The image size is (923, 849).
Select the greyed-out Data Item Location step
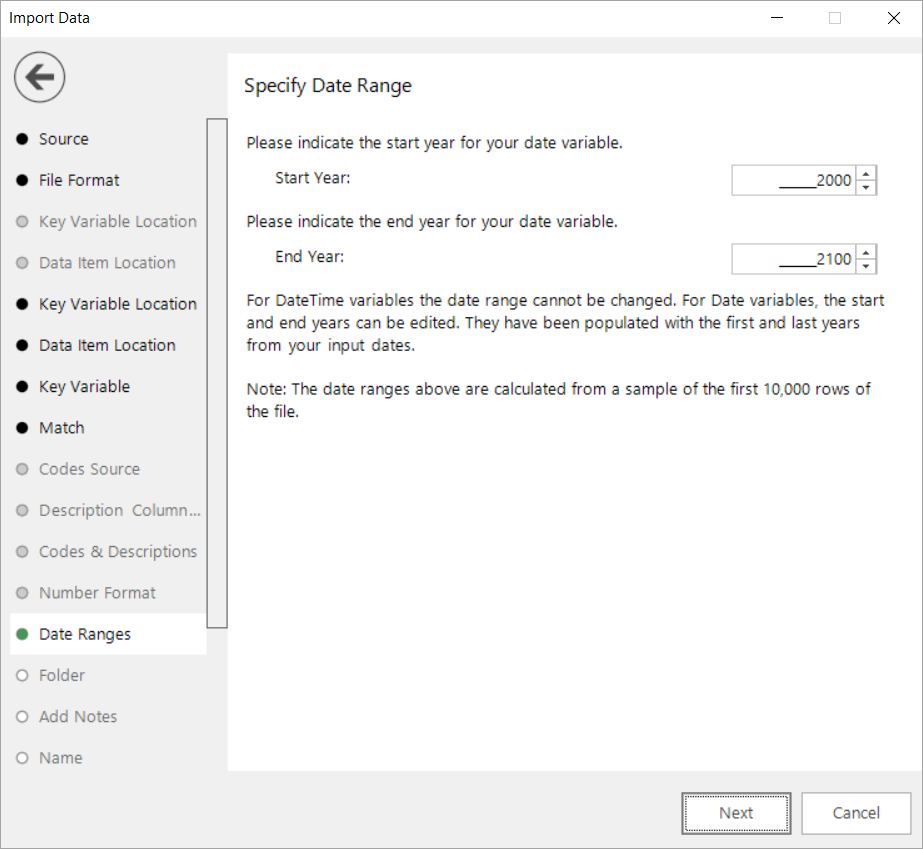[x=107, y=263]
